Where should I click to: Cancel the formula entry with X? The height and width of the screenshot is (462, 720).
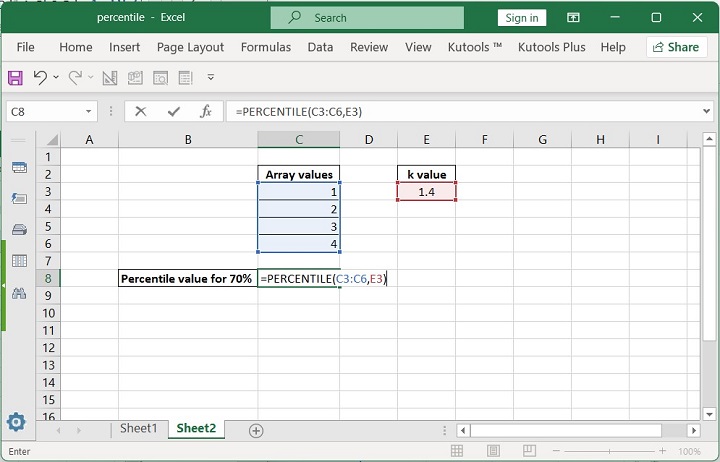[x=141, y=112]
